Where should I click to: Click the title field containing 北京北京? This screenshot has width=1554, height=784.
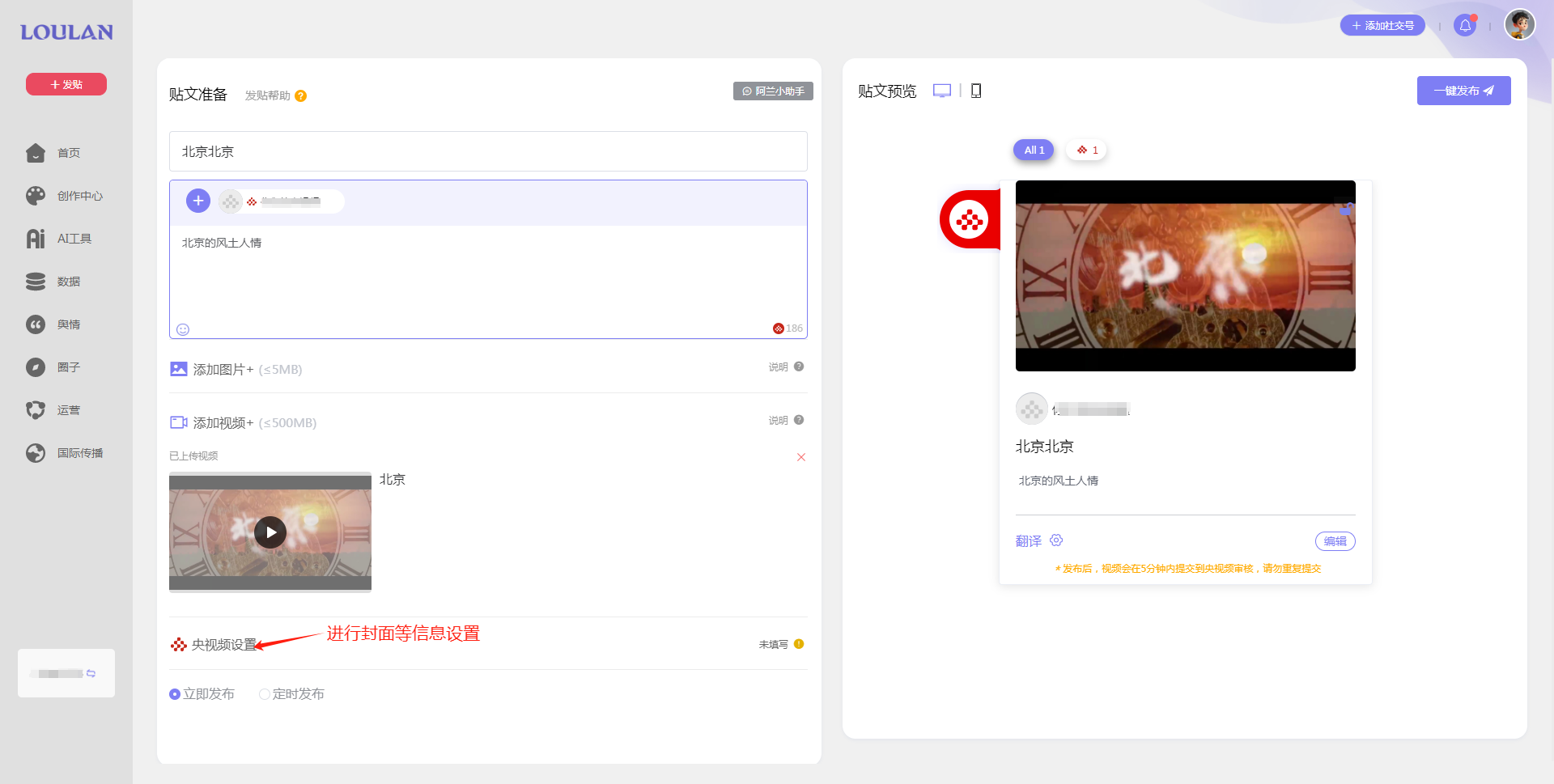(488, 151)
